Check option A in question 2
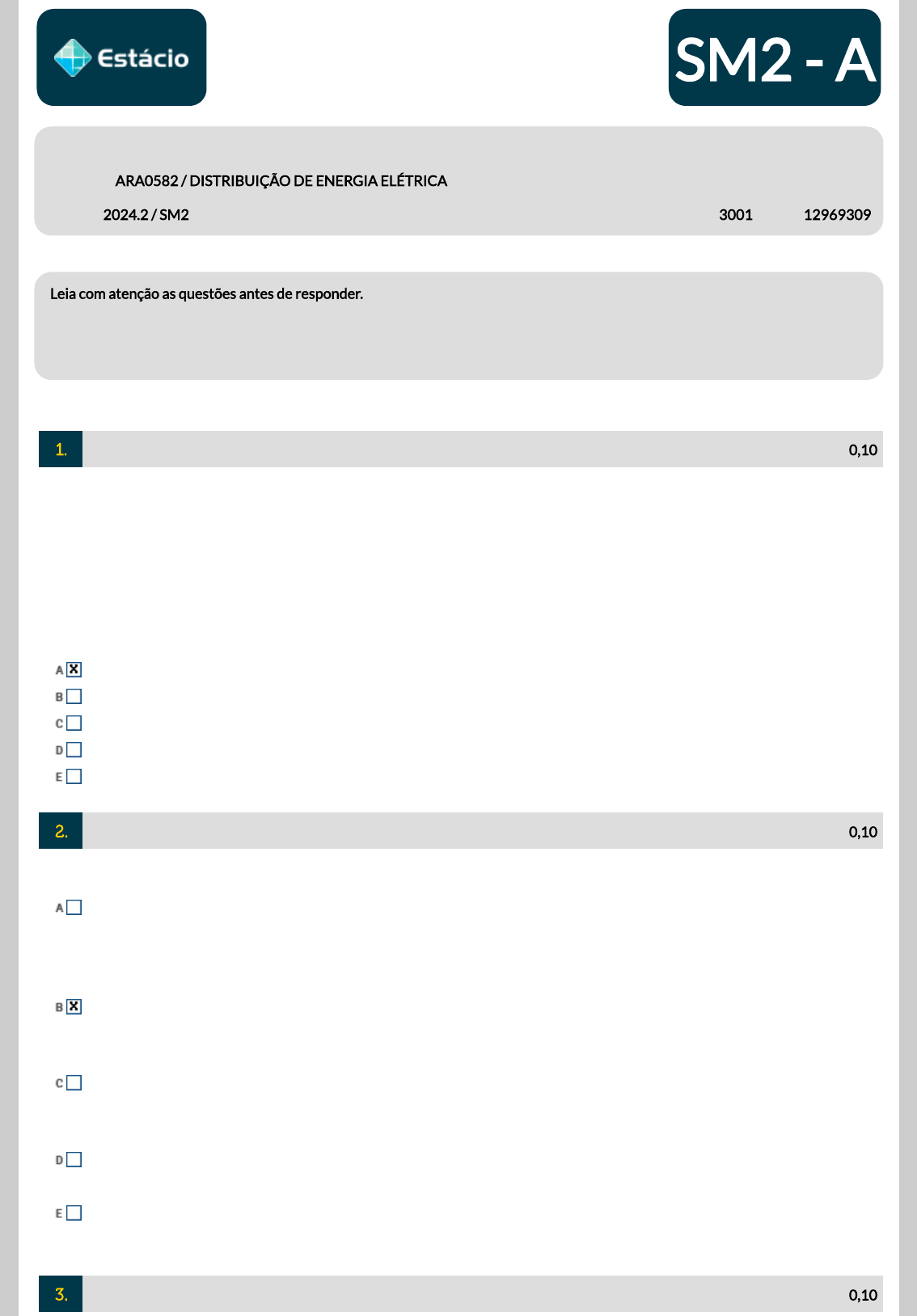The width and height of the screenshot is (917, 1316). click(x=74, y=907)
